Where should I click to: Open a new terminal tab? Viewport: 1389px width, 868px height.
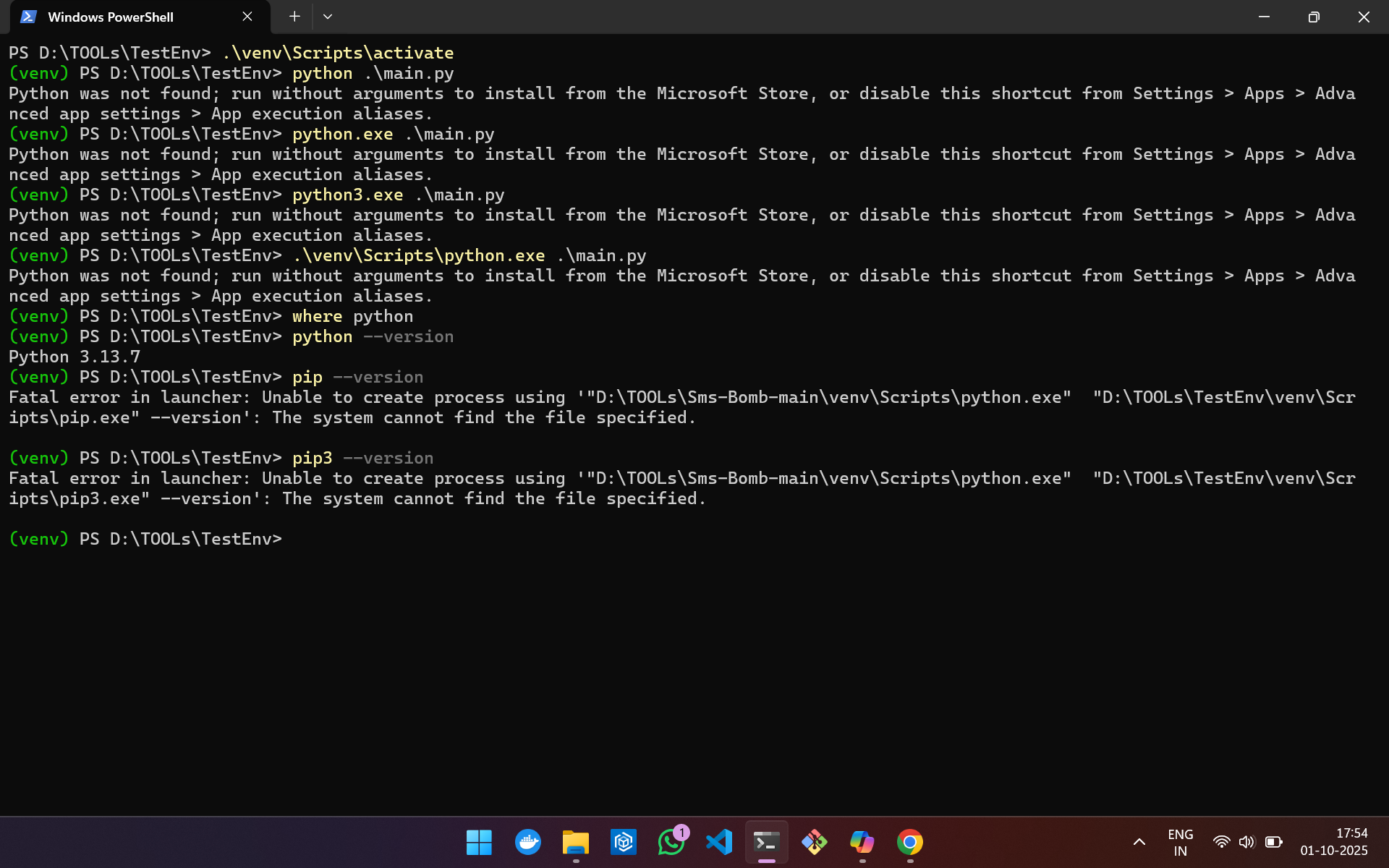pos(294,17)
